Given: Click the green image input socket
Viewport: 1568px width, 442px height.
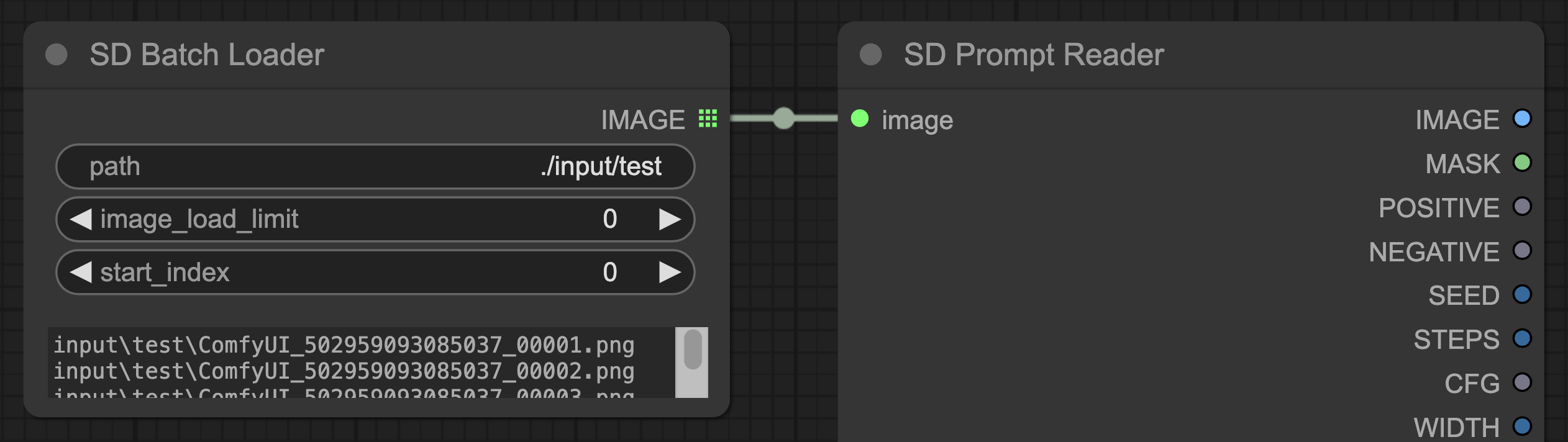Looking at the screenshot, I should 860,118.
